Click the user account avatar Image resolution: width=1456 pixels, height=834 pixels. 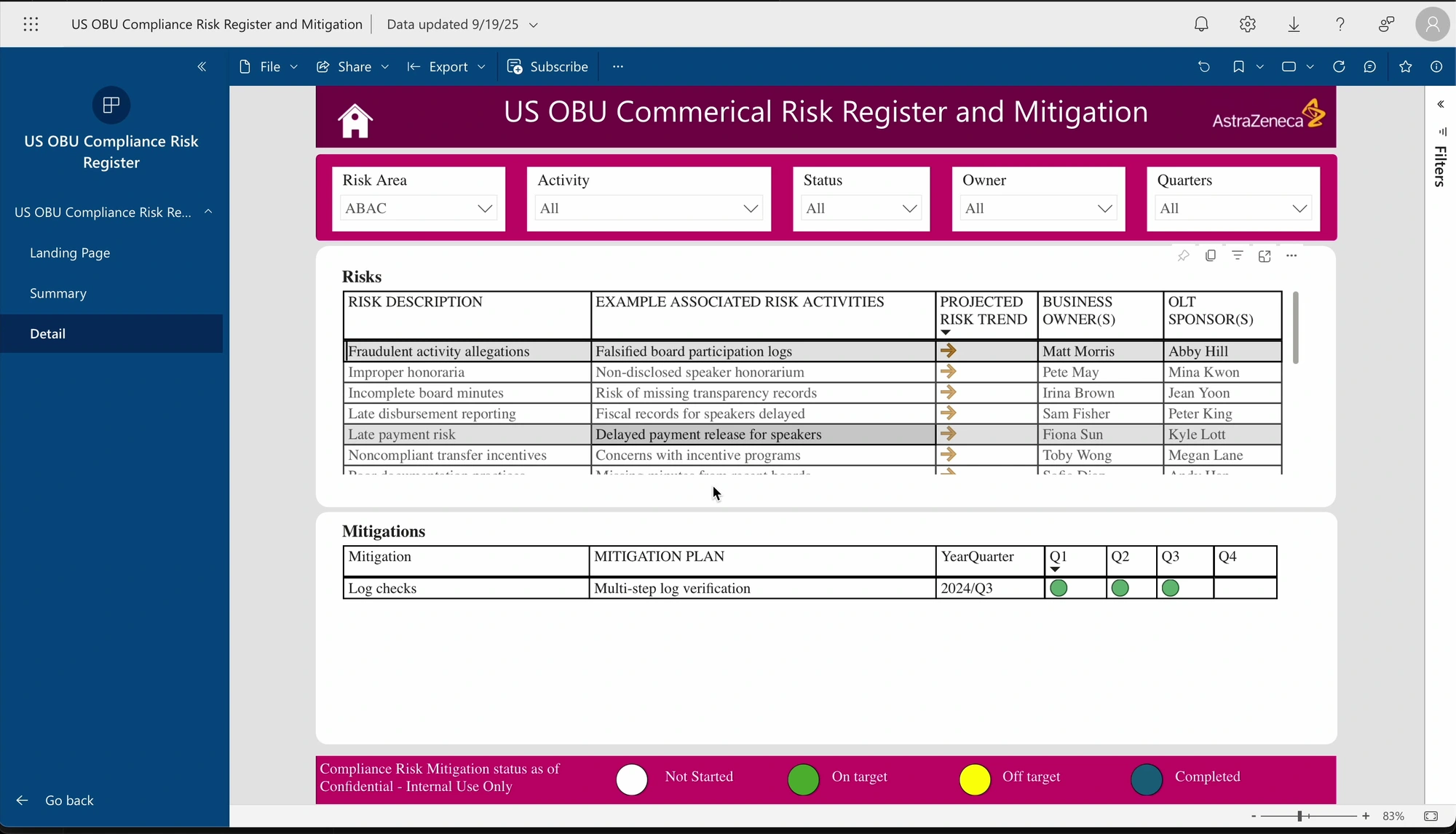pos(1432,24)
